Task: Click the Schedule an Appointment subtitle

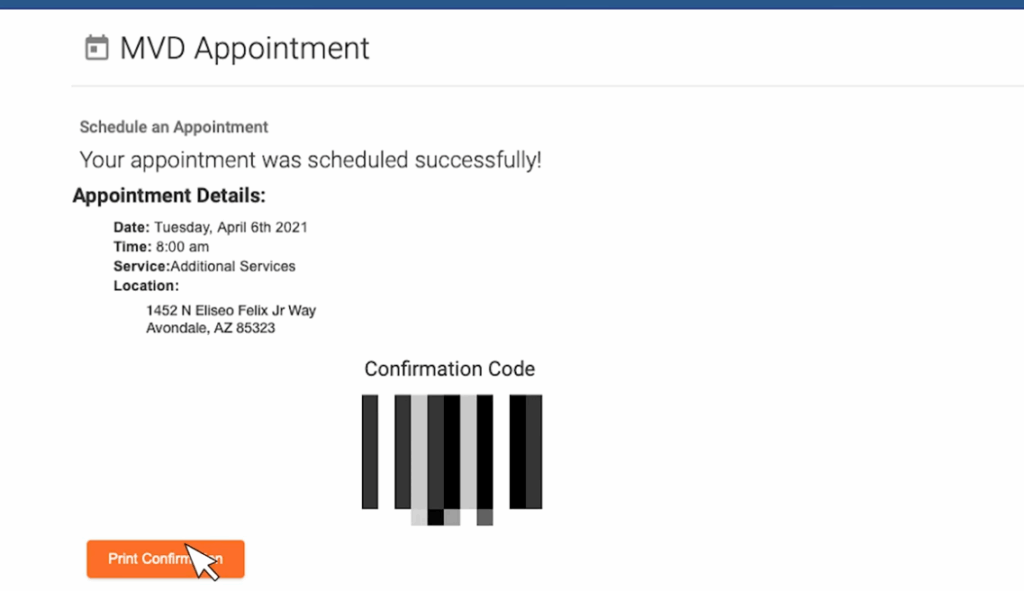Action: pos(174,127)
